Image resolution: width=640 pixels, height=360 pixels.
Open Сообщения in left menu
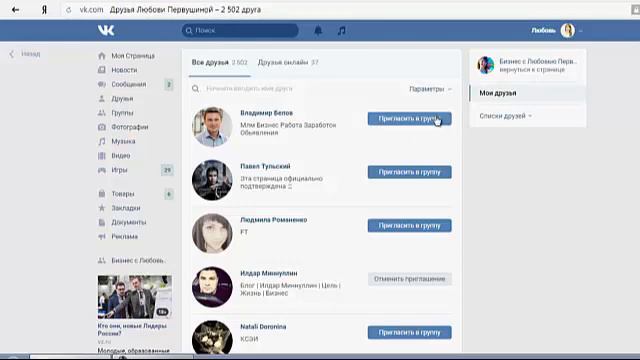point(128,84)
